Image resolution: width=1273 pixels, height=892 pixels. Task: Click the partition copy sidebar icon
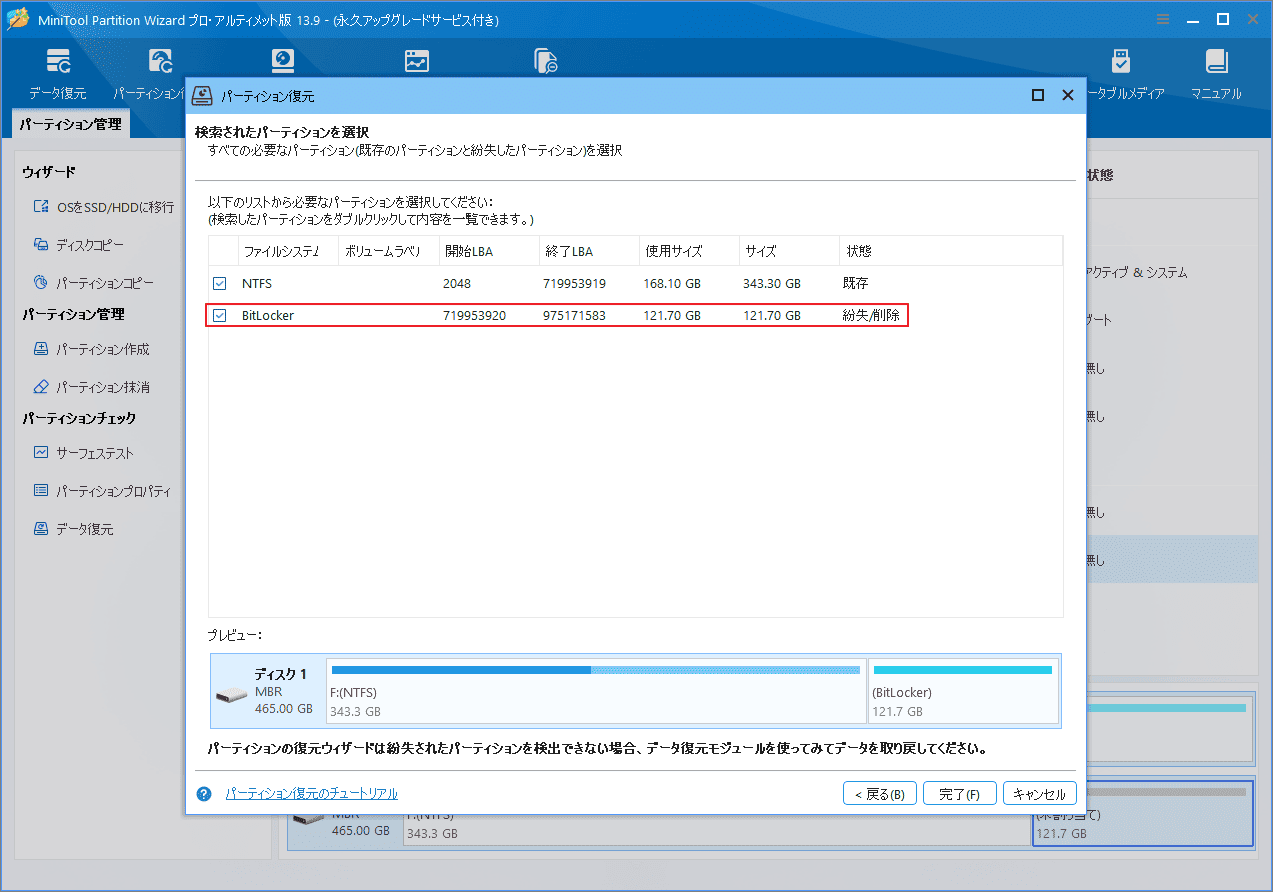click(41, 283)
